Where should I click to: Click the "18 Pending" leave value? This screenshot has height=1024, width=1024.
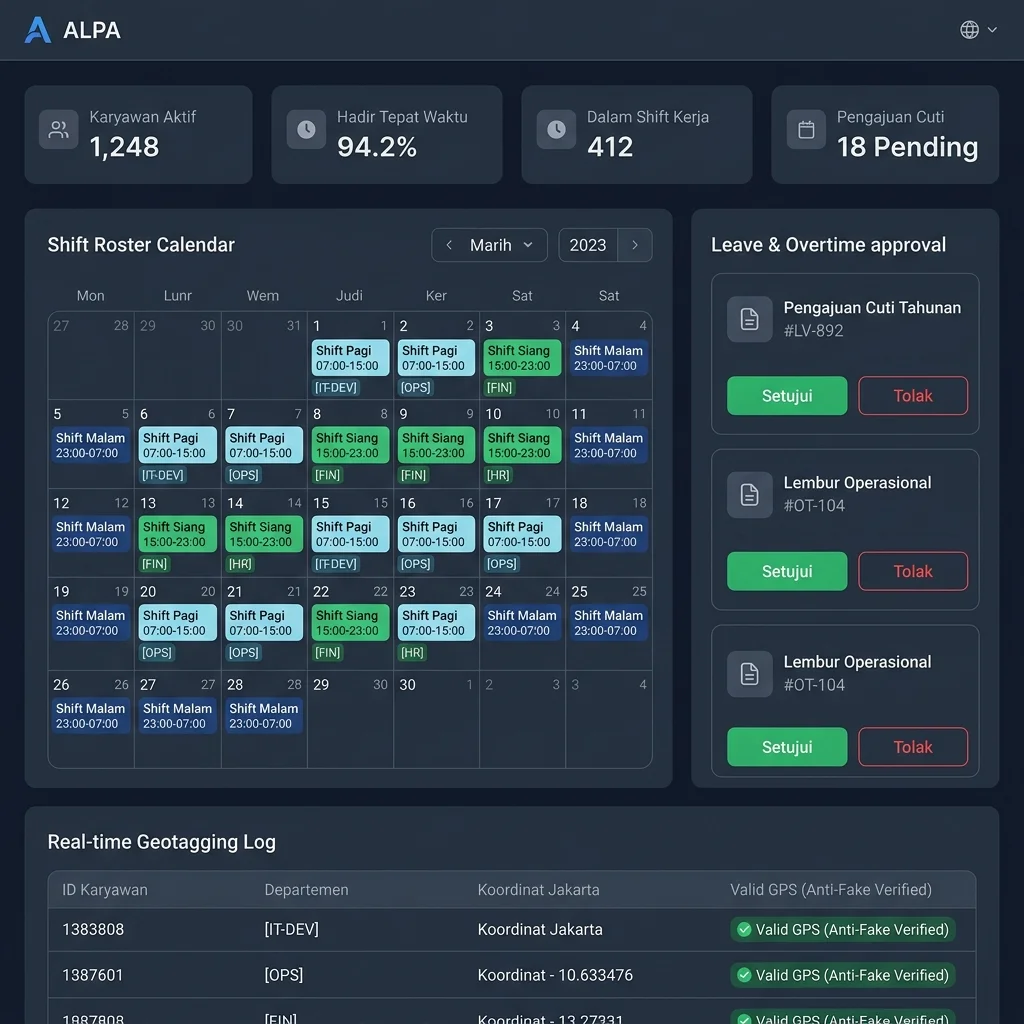click(908, 147)
